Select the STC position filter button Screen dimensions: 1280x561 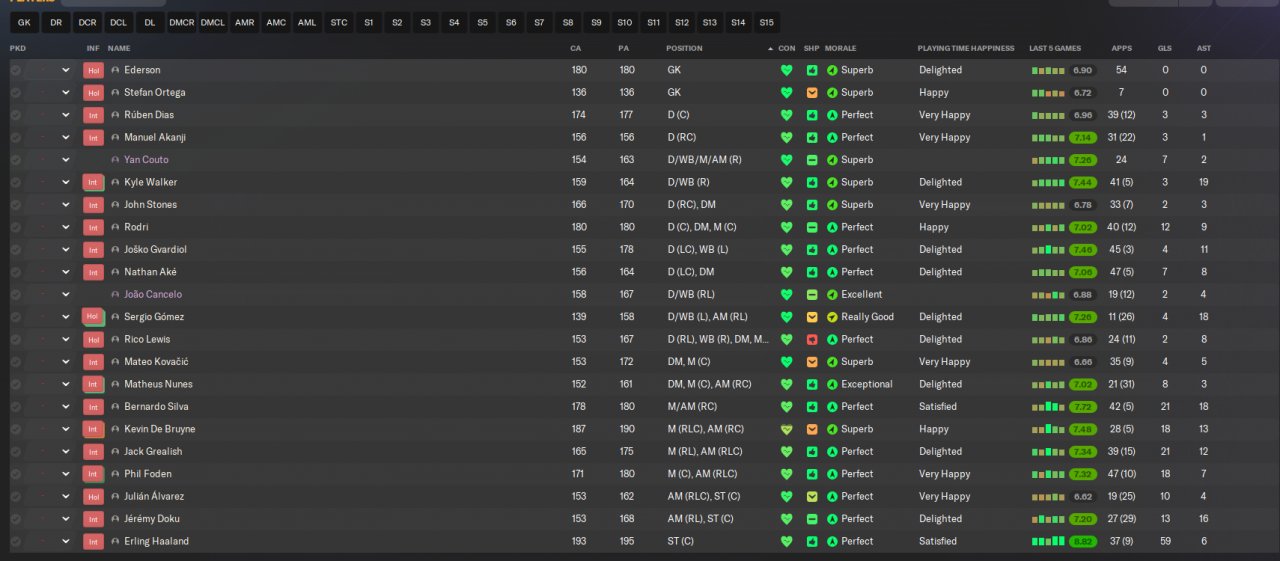tap(339, 22)
